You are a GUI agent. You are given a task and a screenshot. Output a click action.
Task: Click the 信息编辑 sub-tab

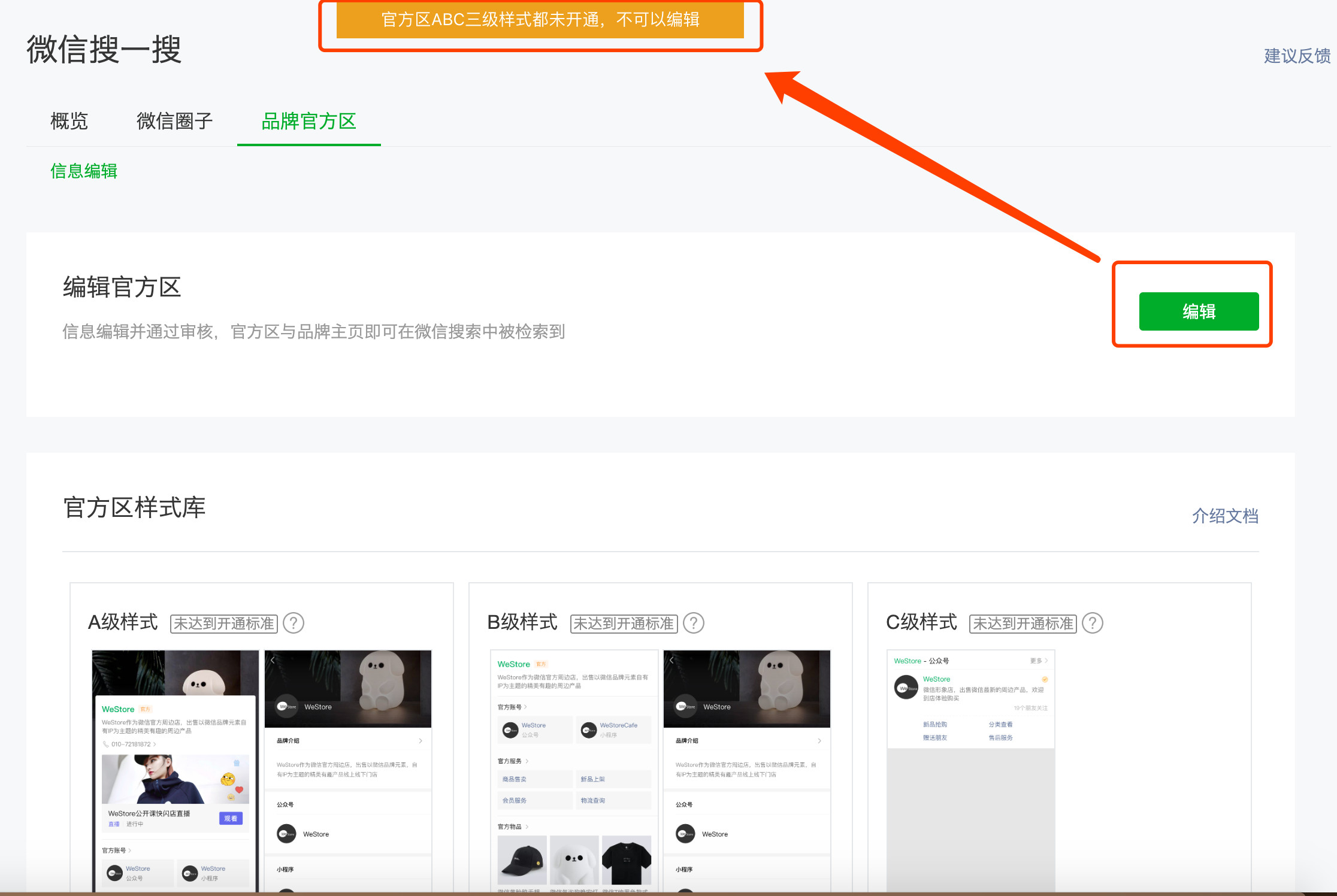(84, 171)
